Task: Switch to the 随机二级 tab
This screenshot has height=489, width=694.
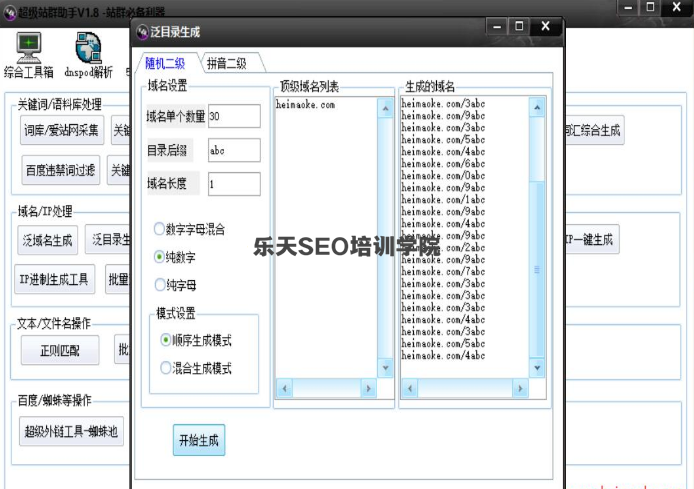Action: (x=166, y=63)
